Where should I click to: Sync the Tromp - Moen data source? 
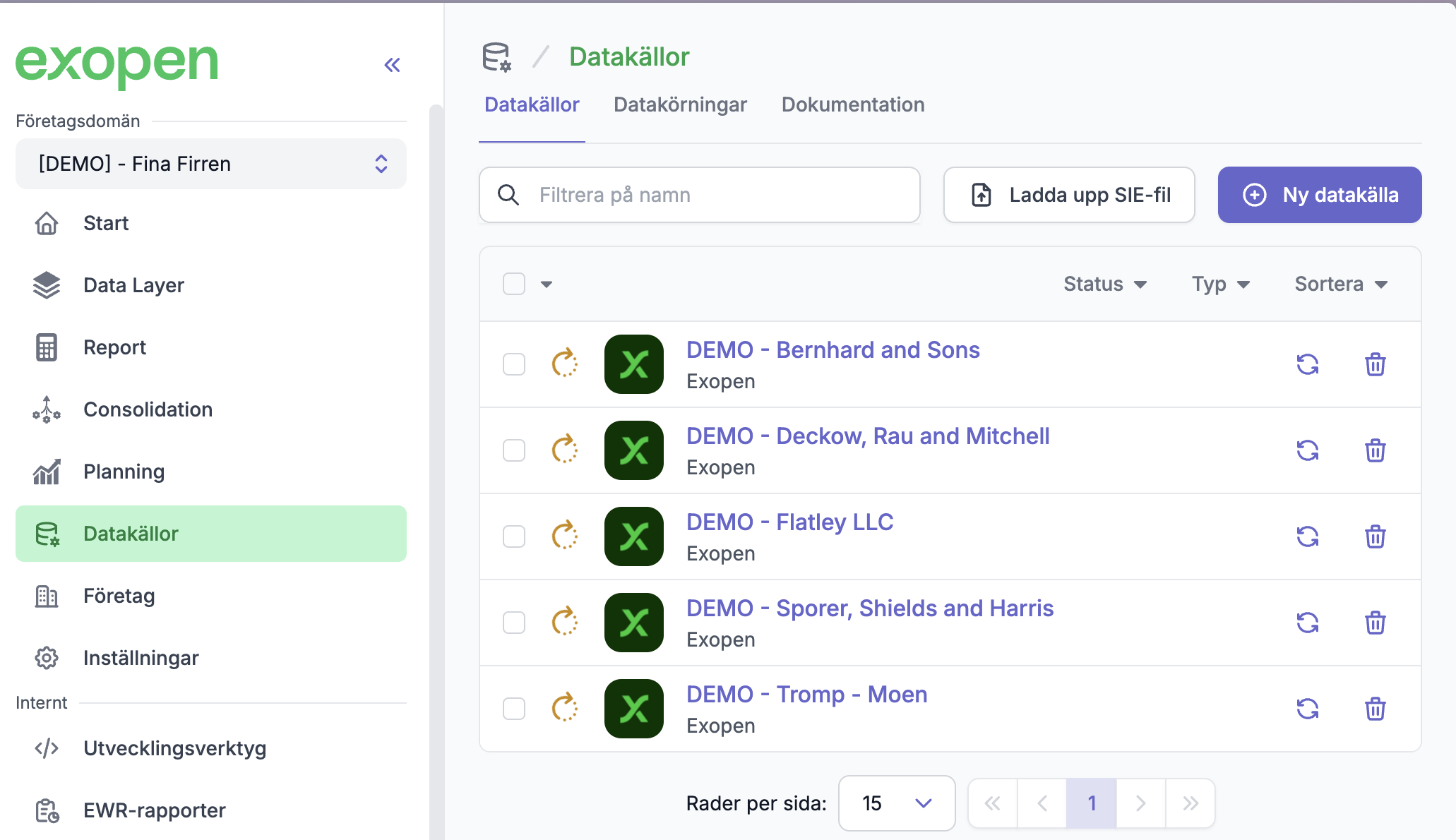(x=1308, y=709)
